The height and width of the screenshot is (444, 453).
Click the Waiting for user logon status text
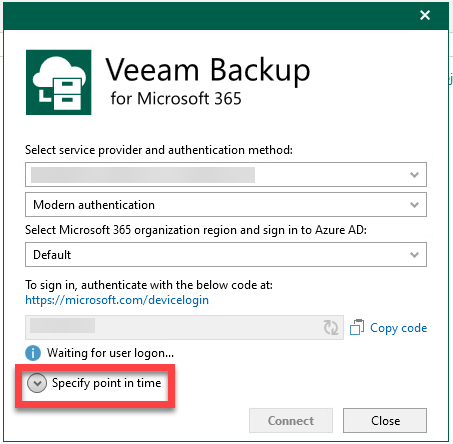click(x=110, y=353)
